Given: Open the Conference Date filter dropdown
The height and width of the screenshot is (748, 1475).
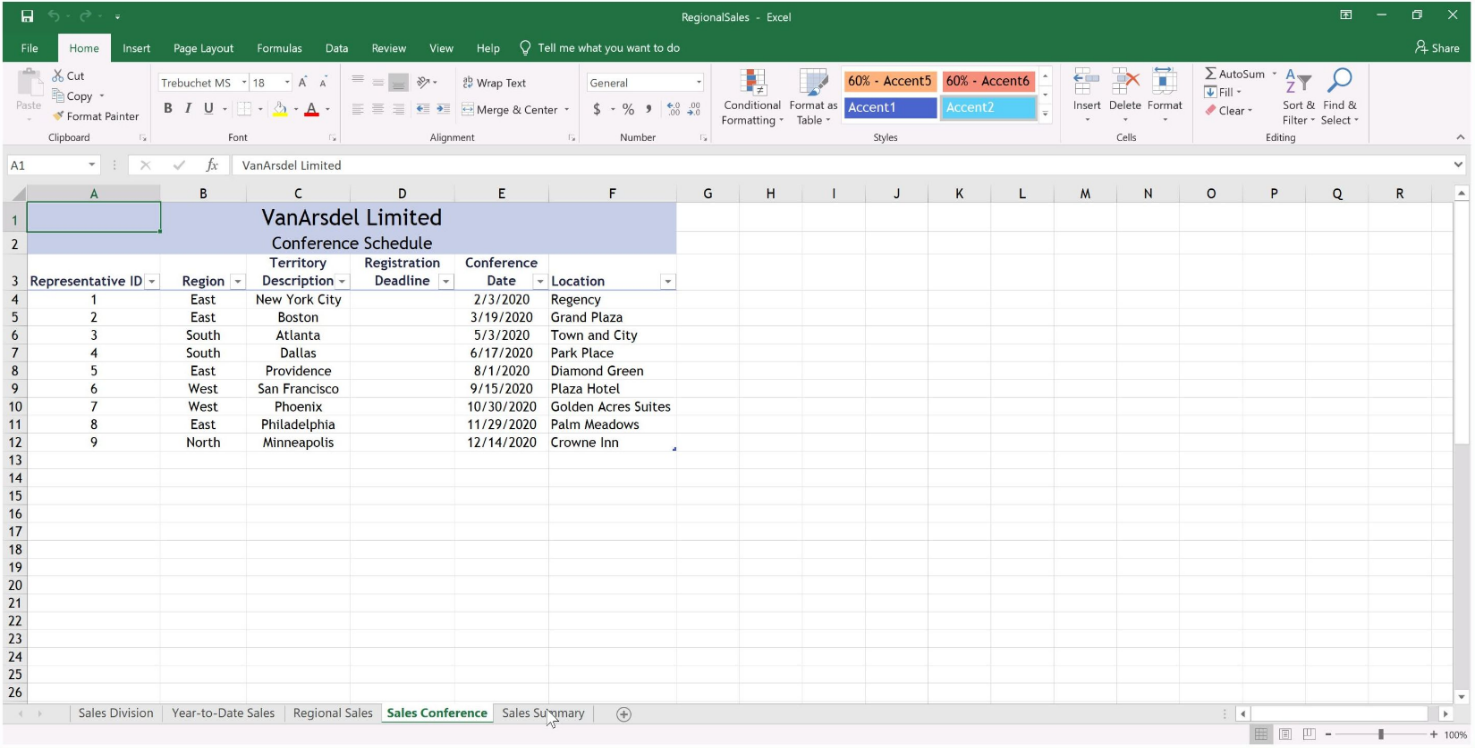Looking at the screenshot, I should click(x=540, y=282).
